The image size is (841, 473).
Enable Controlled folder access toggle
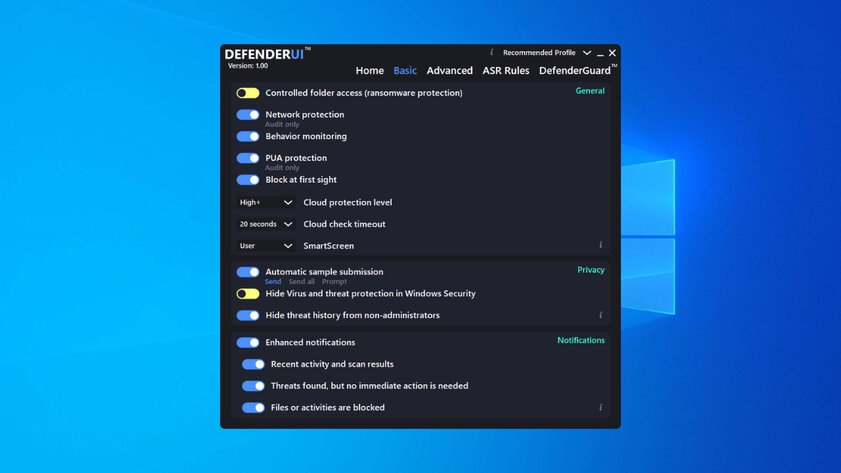pyautogui.click(x=248, y=93)
